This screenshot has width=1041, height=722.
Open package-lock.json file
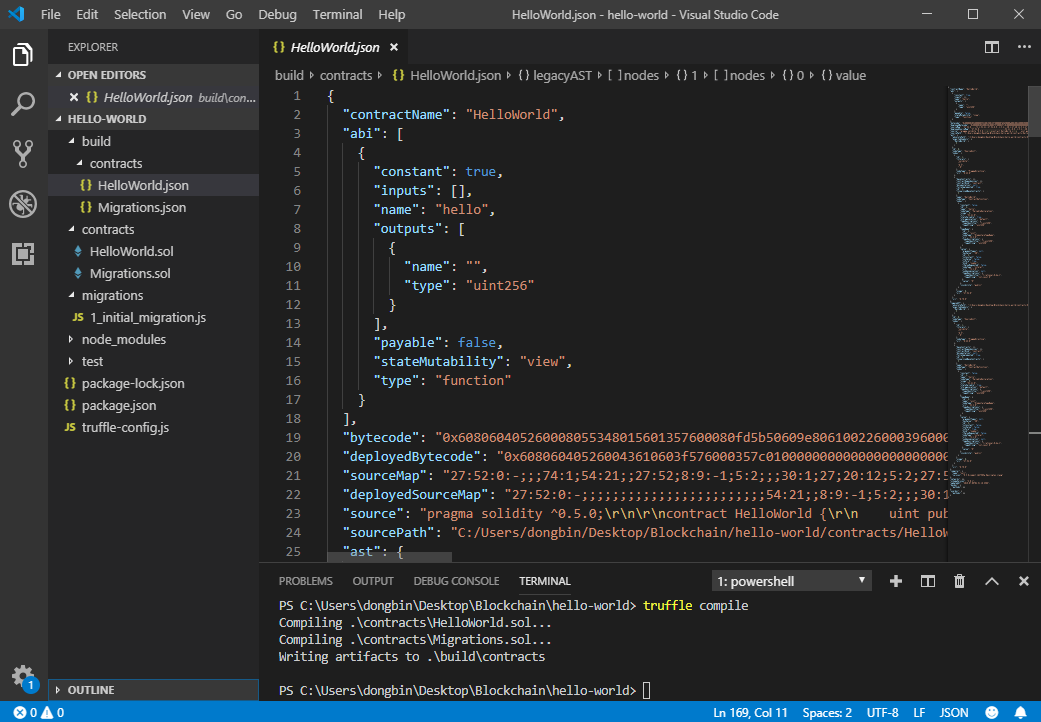coord(153,383)
